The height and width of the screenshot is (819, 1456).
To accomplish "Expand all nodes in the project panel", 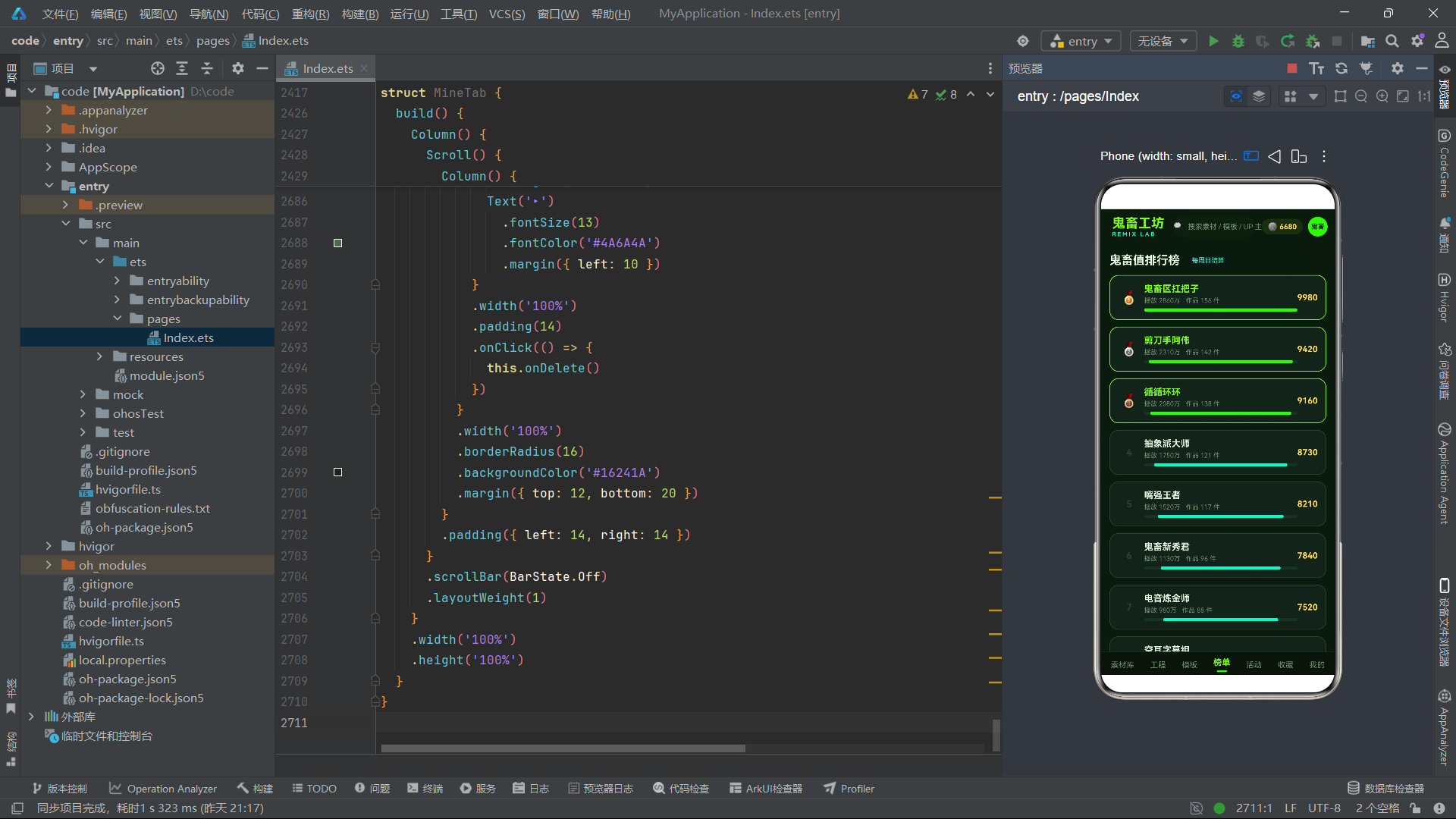I will (x=182, y=68).
